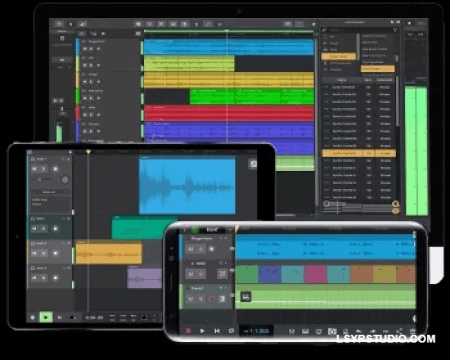Screen dimensions: 450x360
Task: Select the large blue clip on the phone timeline
Action: pyautogui.click(x=325, y=247)
